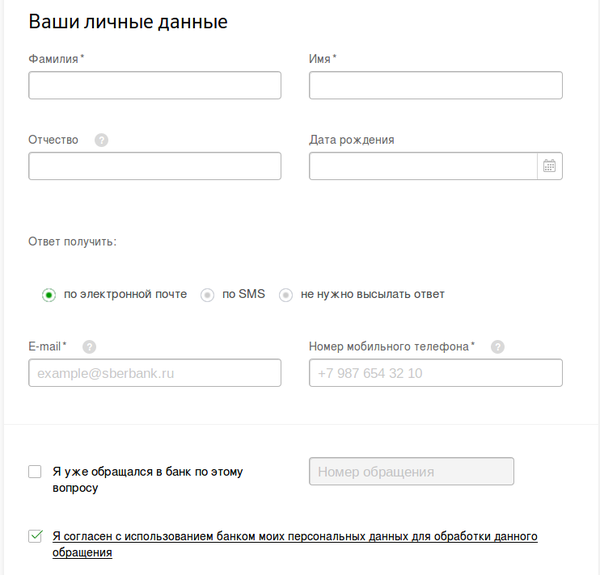Focus the Фамилия input field
This screenshot has width=600, height=575.
(155, 86)
